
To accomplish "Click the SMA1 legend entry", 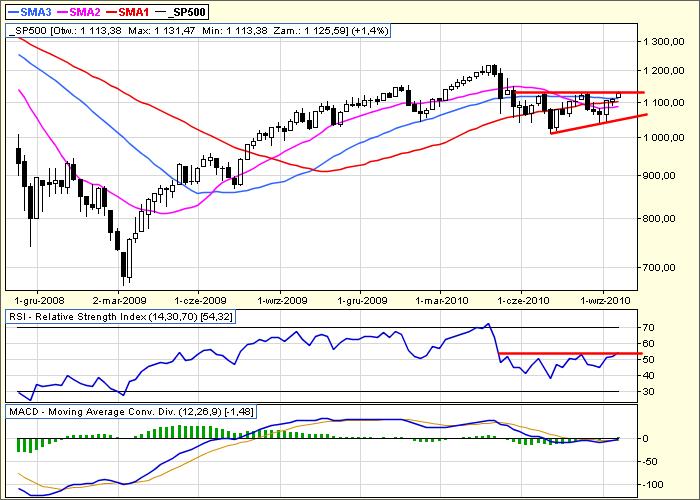I will point(128,12).
